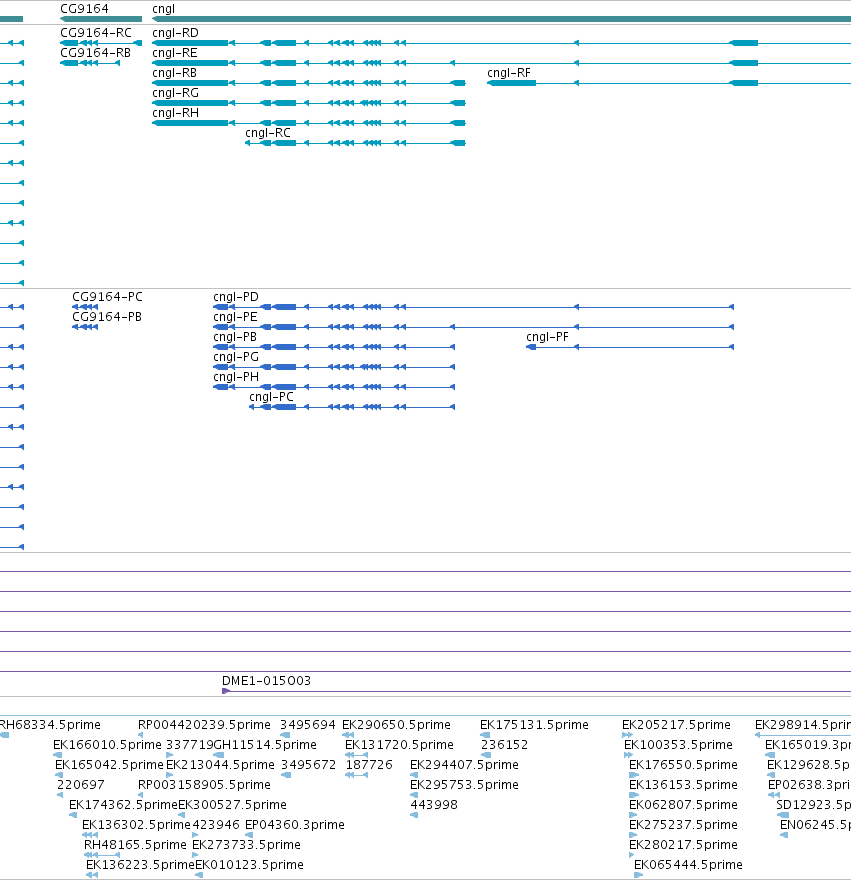Click the EK294407.5prime EST label

coord(464,765)
